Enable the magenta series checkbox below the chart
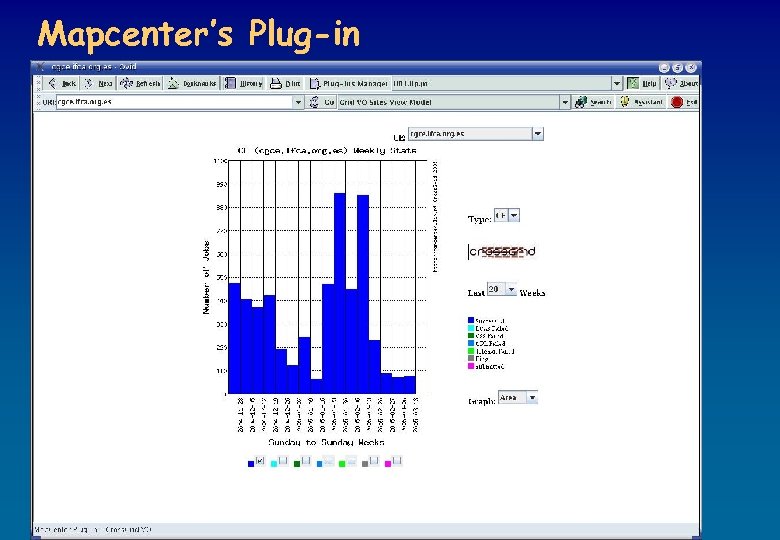The image size is (780, 540). point(397,461)
